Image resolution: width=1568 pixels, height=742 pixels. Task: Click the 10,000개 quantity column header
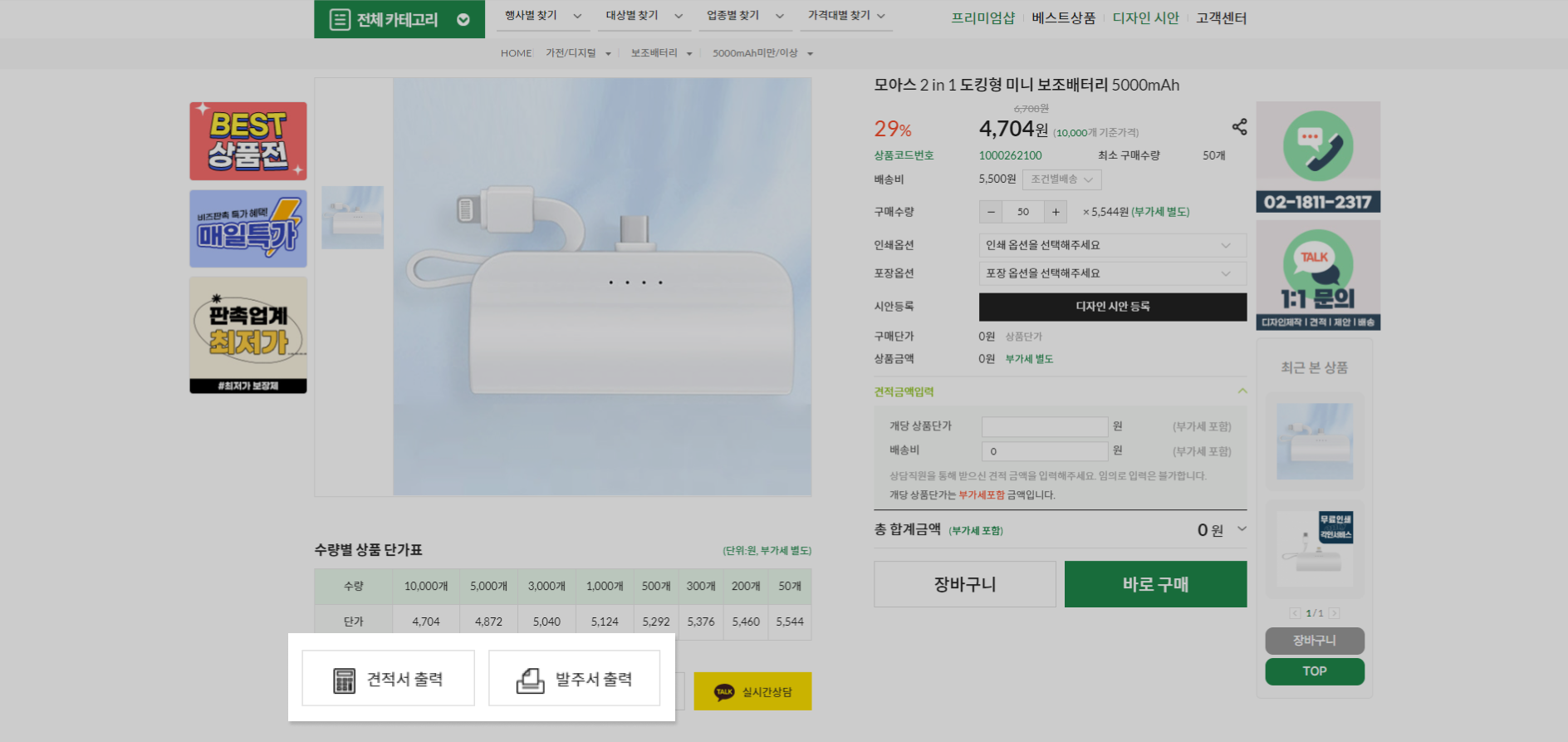[x=426, y=586]
